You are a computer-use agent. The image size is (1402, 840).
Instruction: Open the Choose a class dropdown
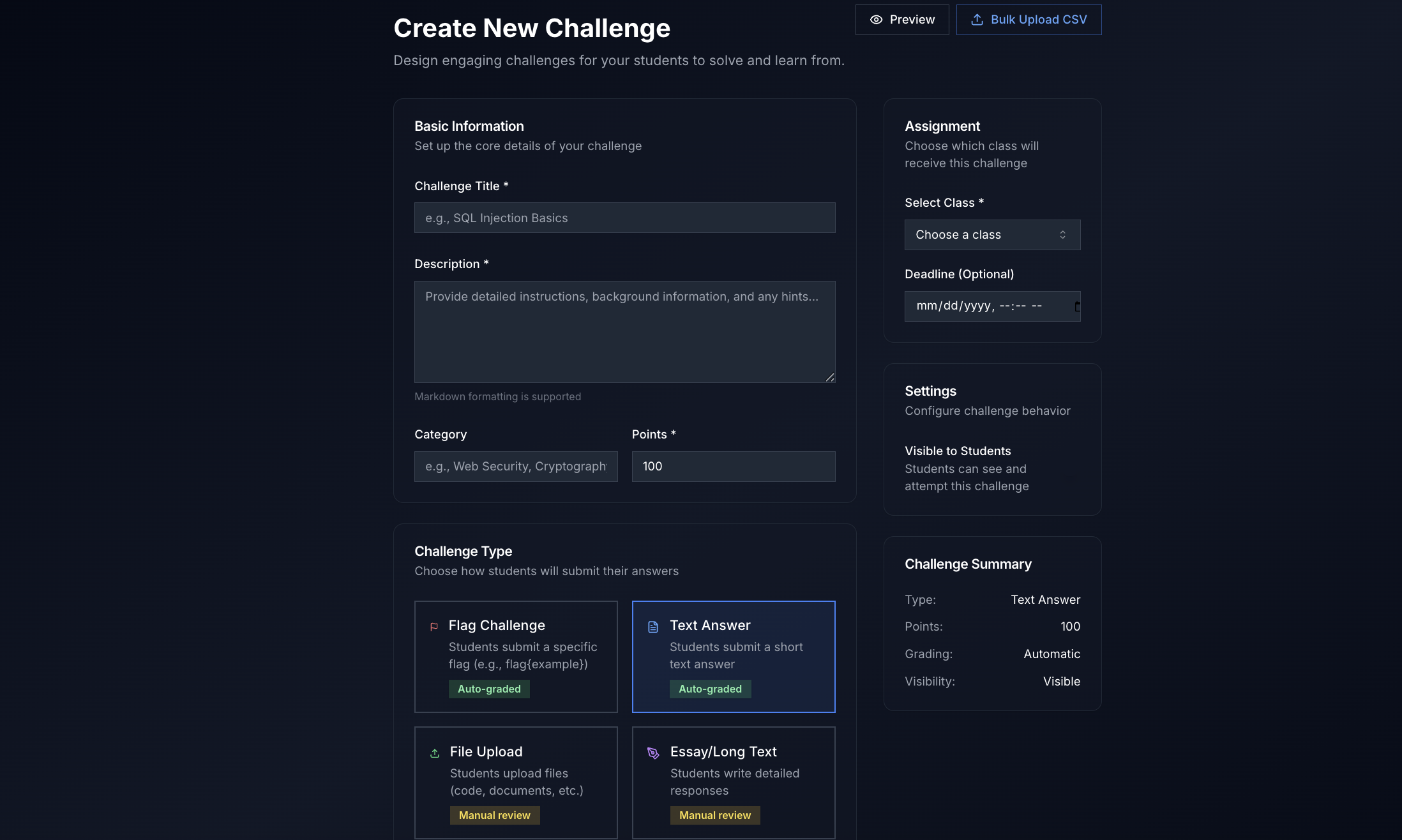click(991, 235)
